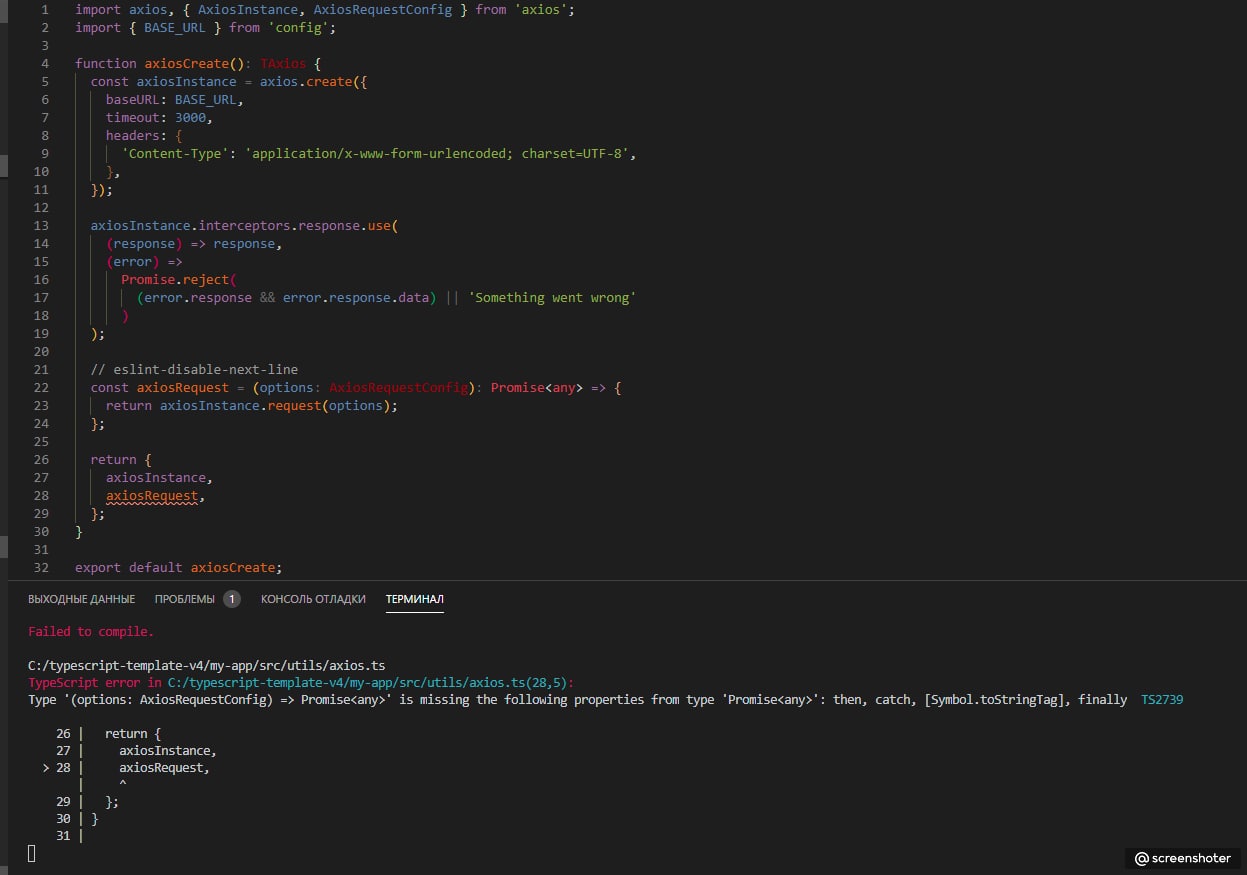Click the eslint-disable-next-line comment
Image resolution: width=1247 pixels, height=875 pixels.
(x=194, y=370)
